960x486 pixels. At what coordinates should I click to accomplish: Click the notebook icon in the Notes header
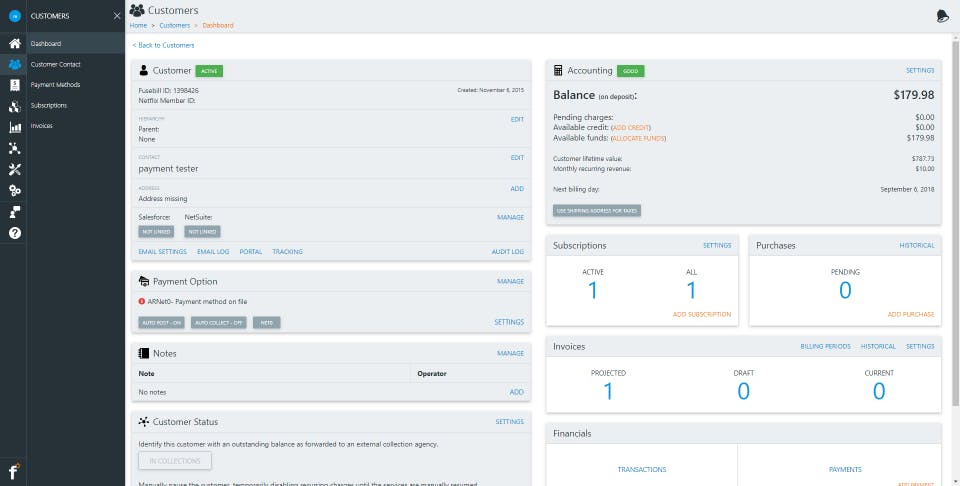(144, 353)
